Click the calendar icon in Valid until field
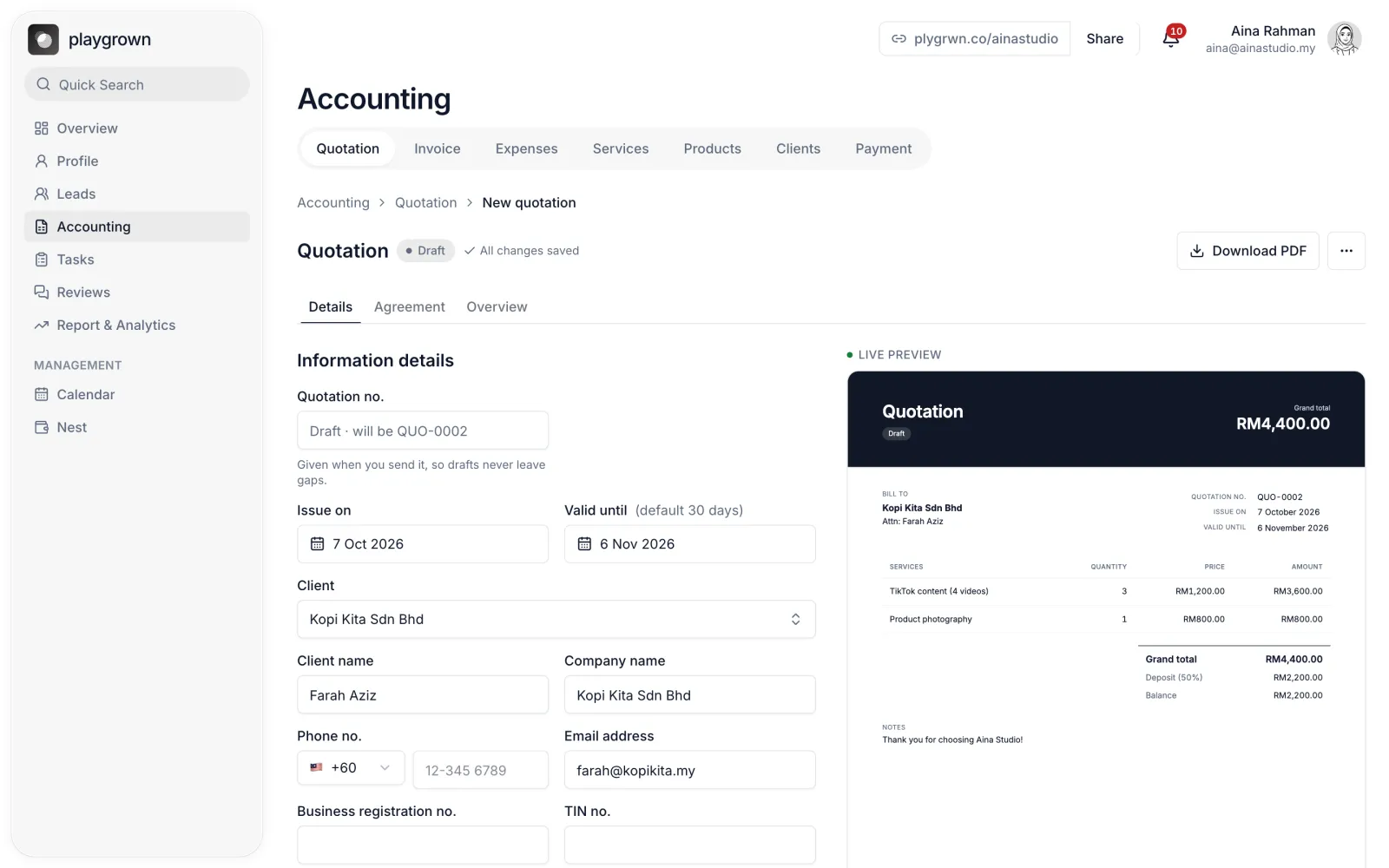 [585, 544]
